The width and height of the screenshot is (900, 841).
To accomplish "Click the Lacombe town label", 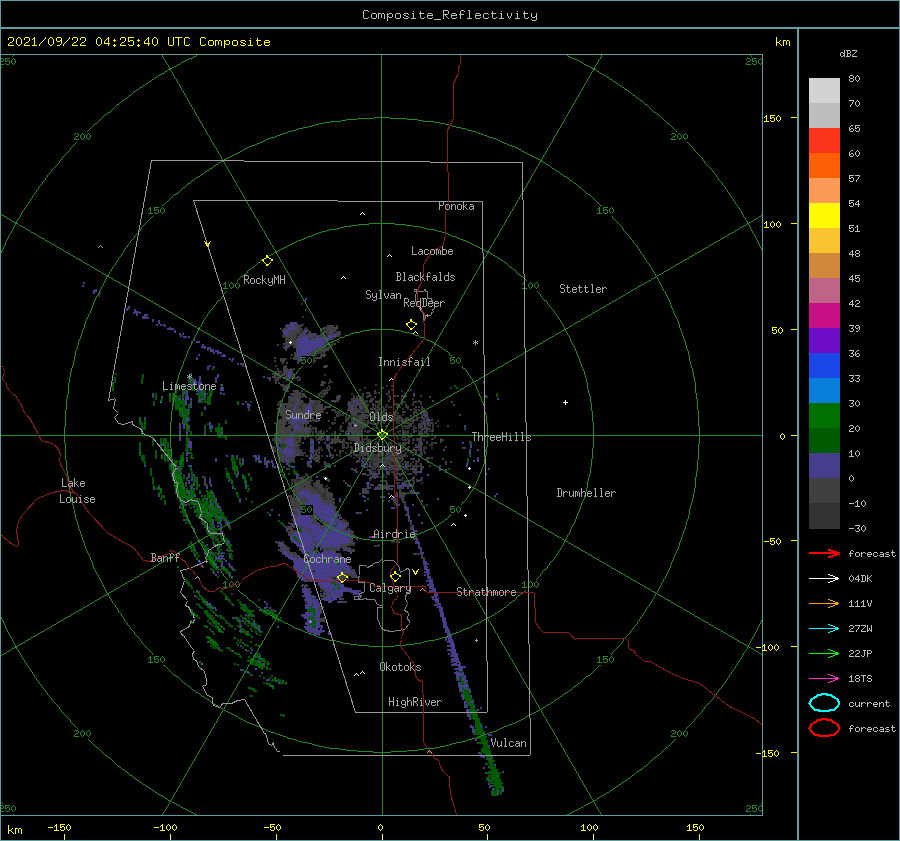I will 432,251.
